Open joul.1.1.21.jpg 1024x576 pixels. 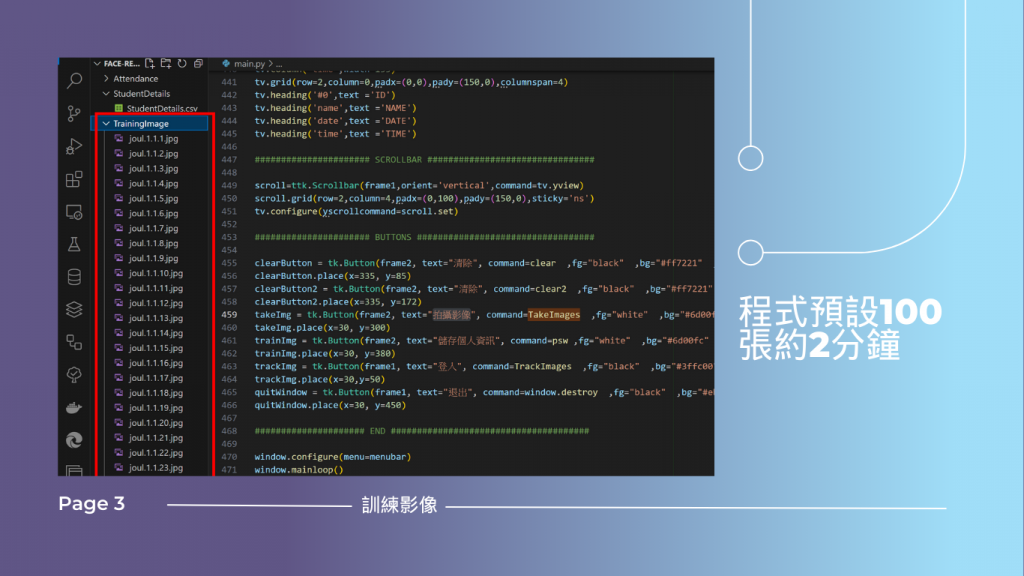click(x=156, y=438)
